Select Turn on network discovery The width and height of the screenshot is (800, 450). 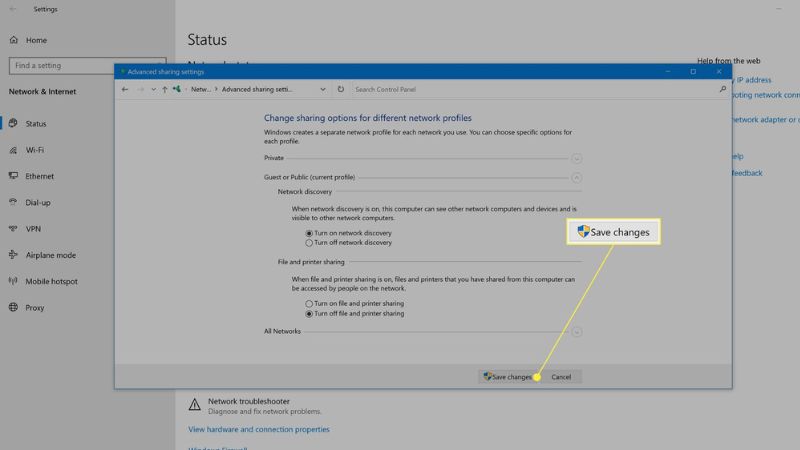(309, 233)
